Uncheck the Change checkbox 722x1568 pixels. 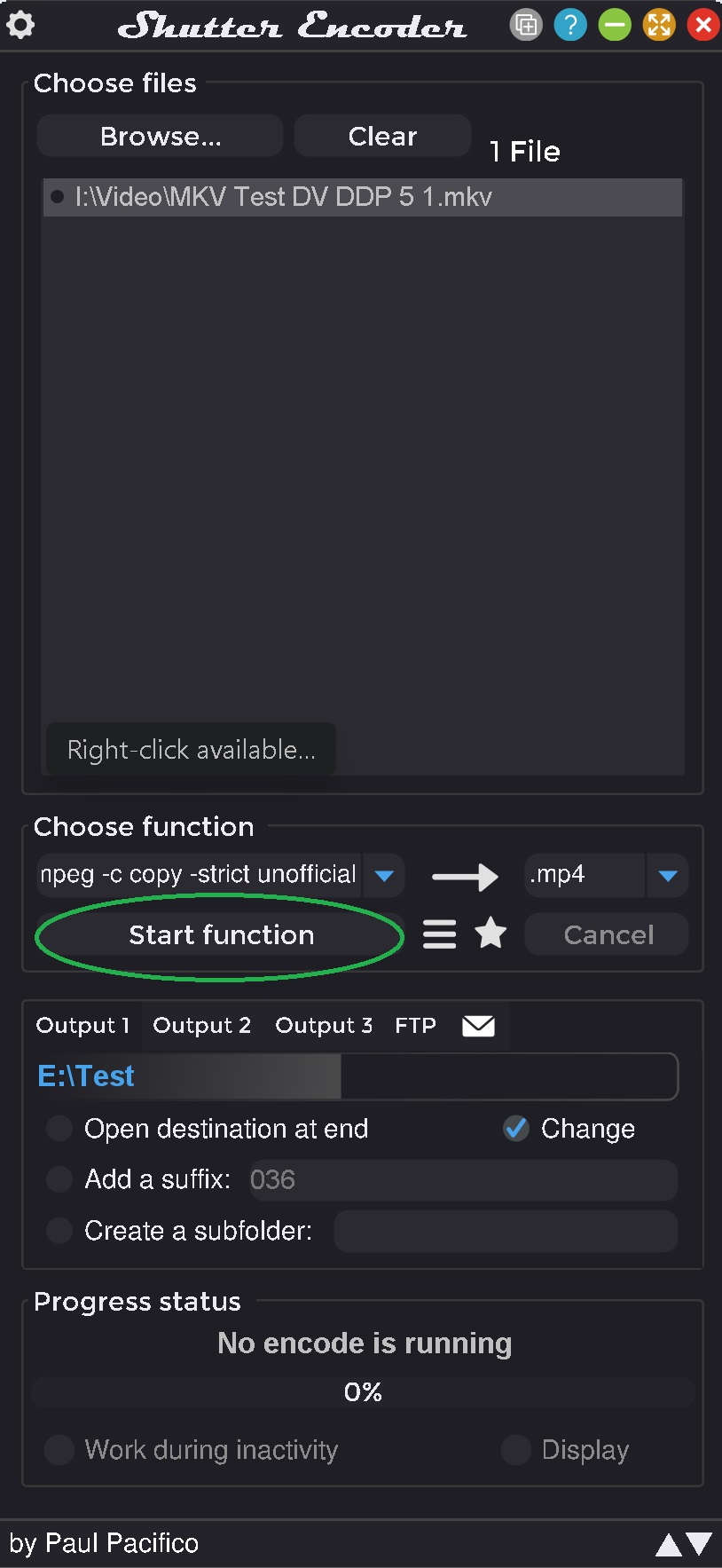click(x=516, y=1129)
